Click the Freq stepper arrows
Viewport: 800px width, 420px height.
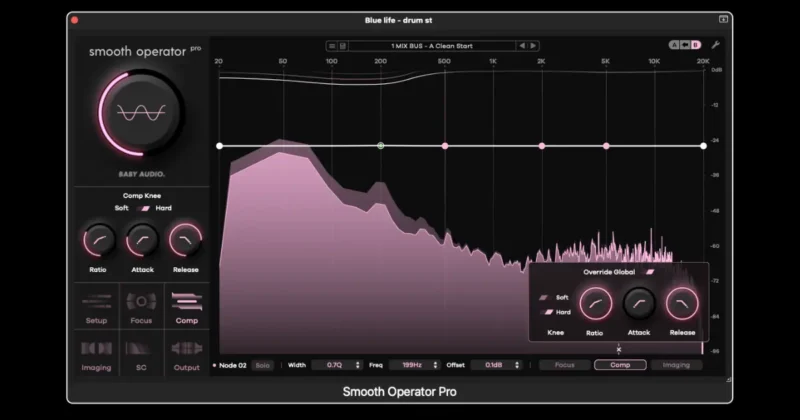435,365
